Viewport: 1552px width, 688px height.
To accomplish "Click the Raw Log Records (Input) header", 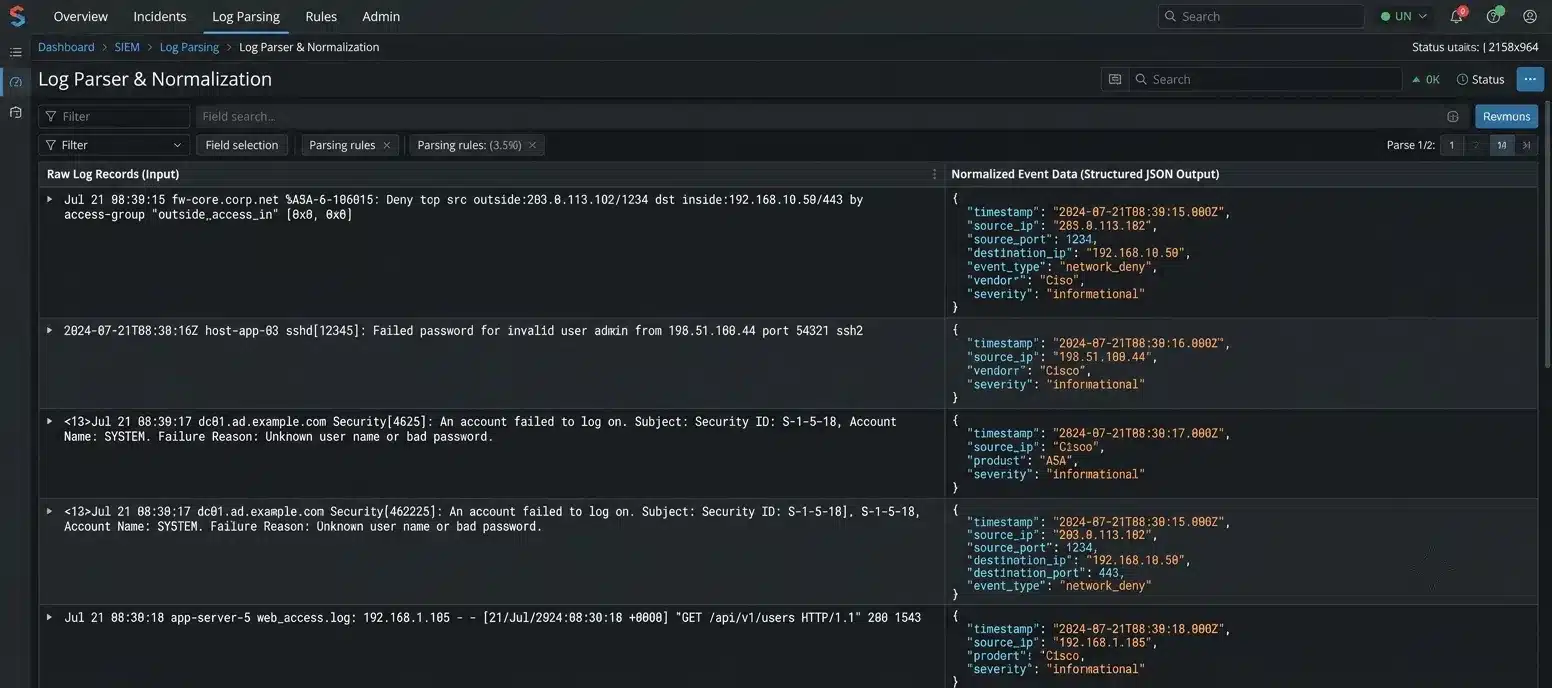I will coord(113,174).
